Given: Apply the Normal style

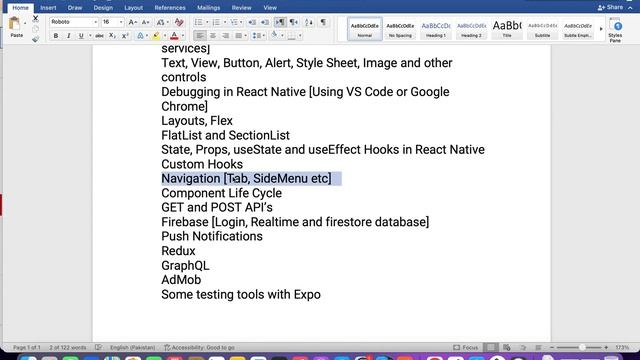Looking at the screenshot, I should (x=364, y=29).
